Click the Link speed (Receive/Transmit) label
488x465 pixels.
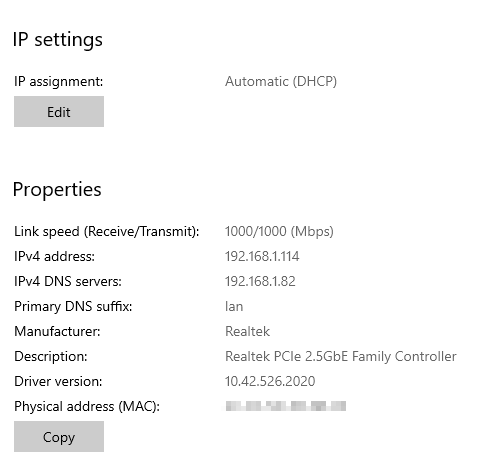(x=106, y=231)
